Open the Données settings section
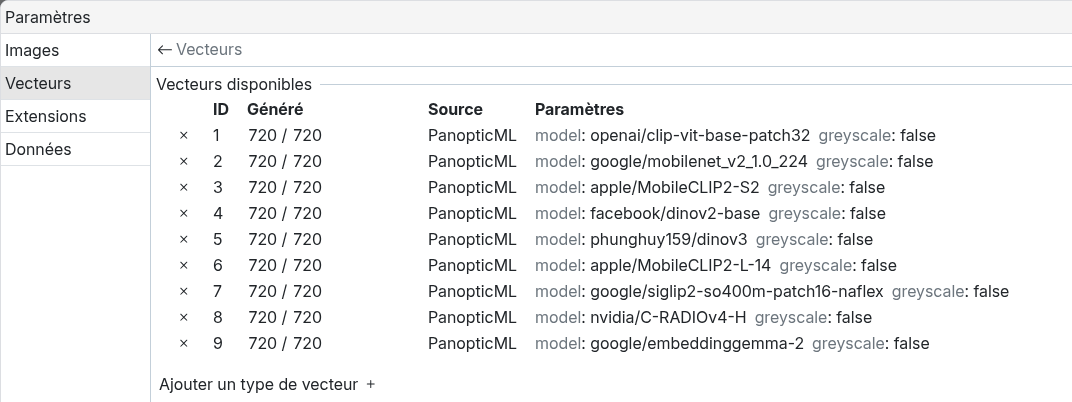Image resolution: width=1072 pixels, height=402 pixels. coord(75,149)
